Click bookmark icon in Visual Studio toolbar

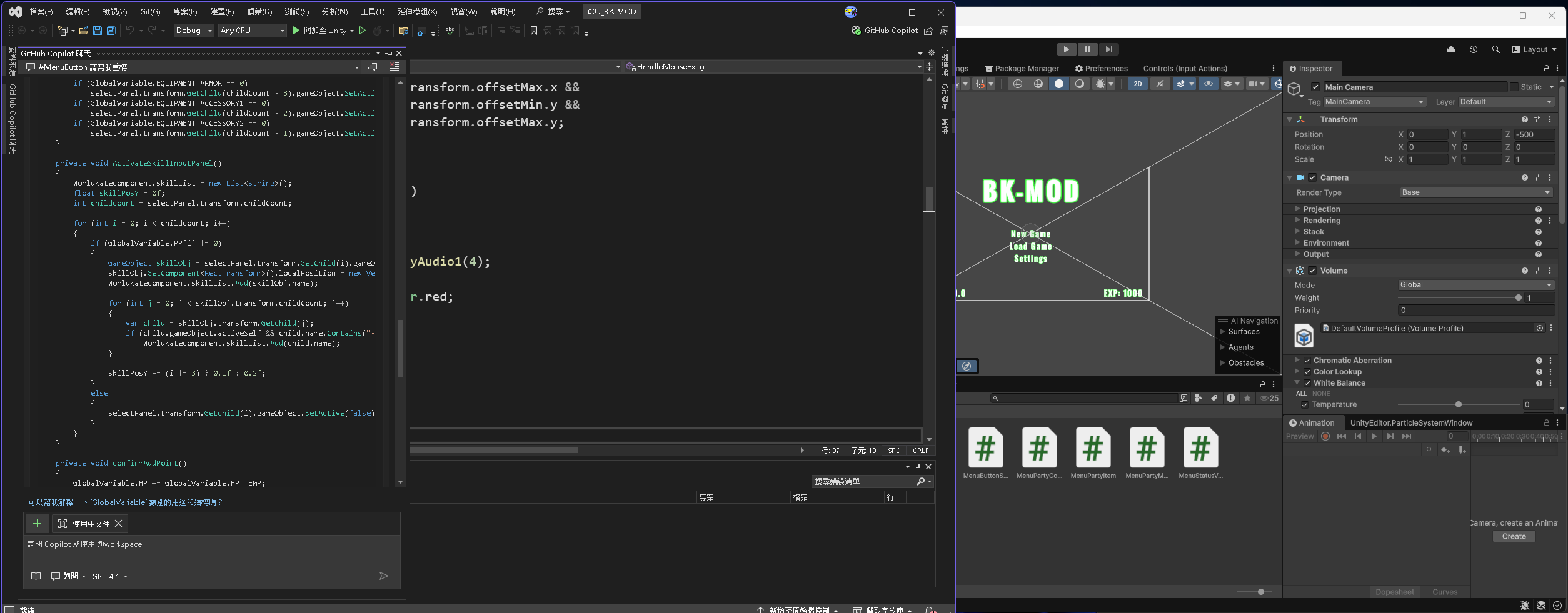[x=534, y=31]
